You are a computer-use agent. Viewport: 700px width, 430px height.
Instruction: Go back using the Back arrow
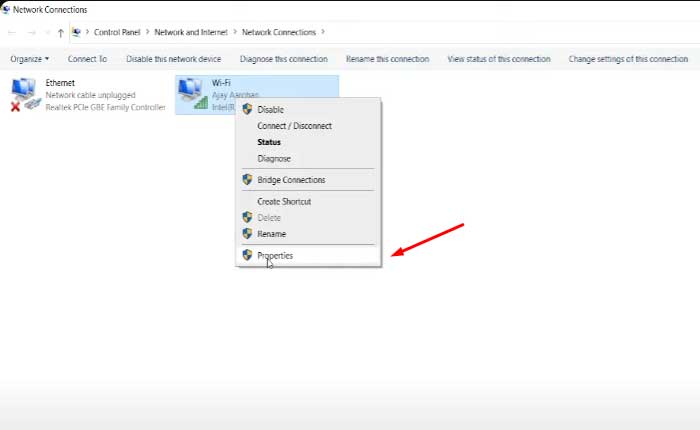[11, 33]
